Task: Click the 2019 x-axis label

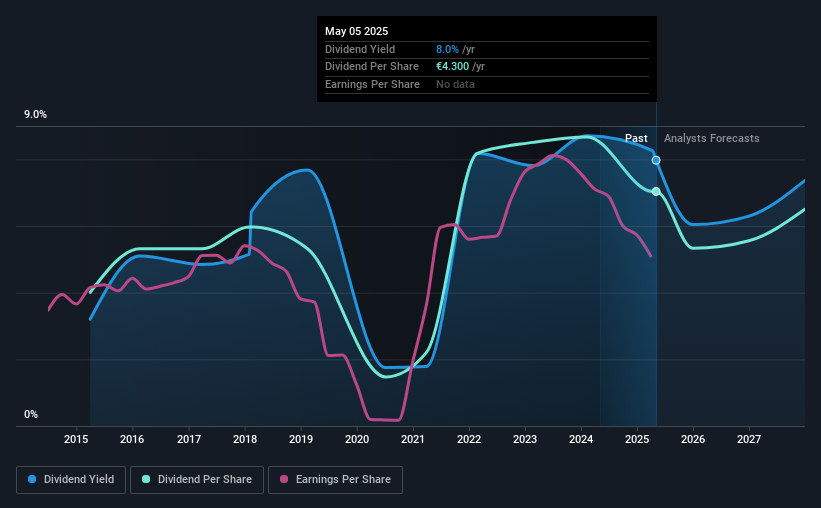Action: [301, 439]
